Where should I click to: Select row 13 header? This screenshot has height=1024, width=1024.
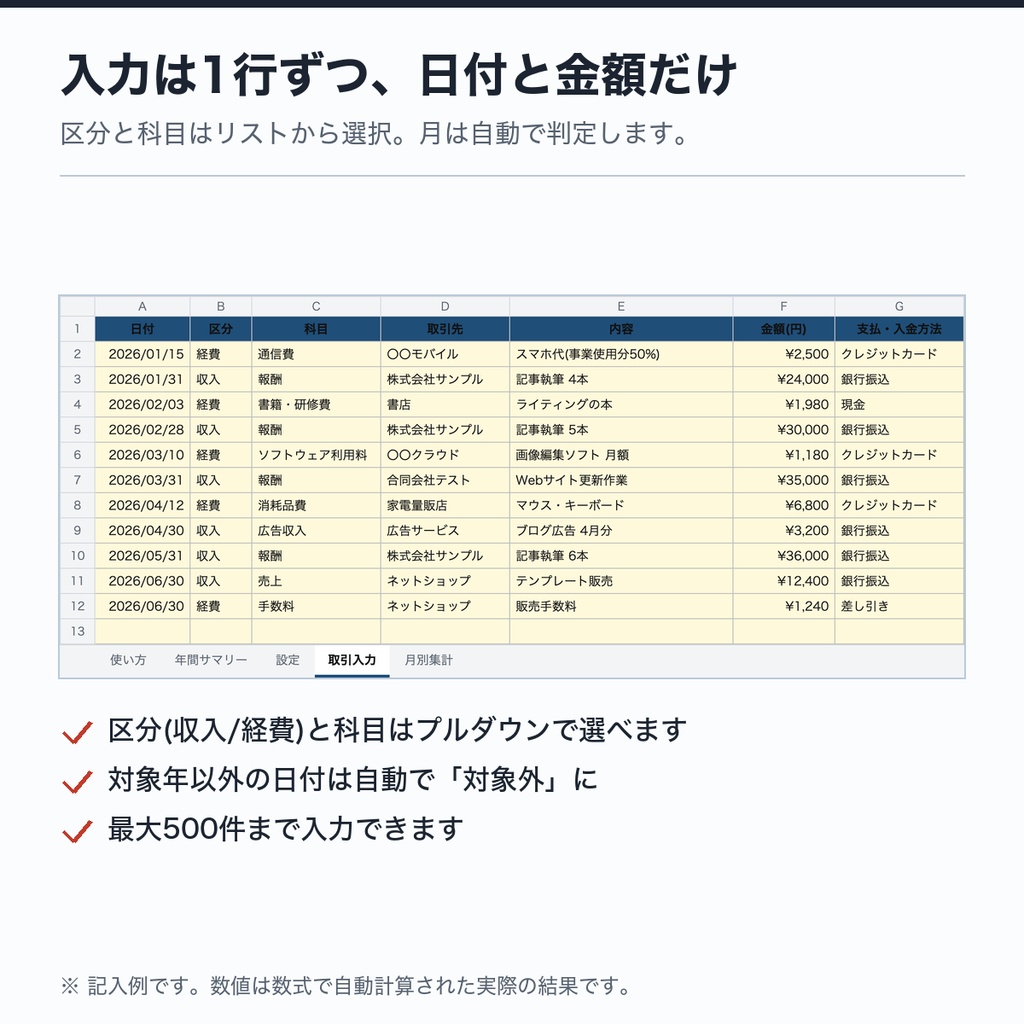pos(78,632)
